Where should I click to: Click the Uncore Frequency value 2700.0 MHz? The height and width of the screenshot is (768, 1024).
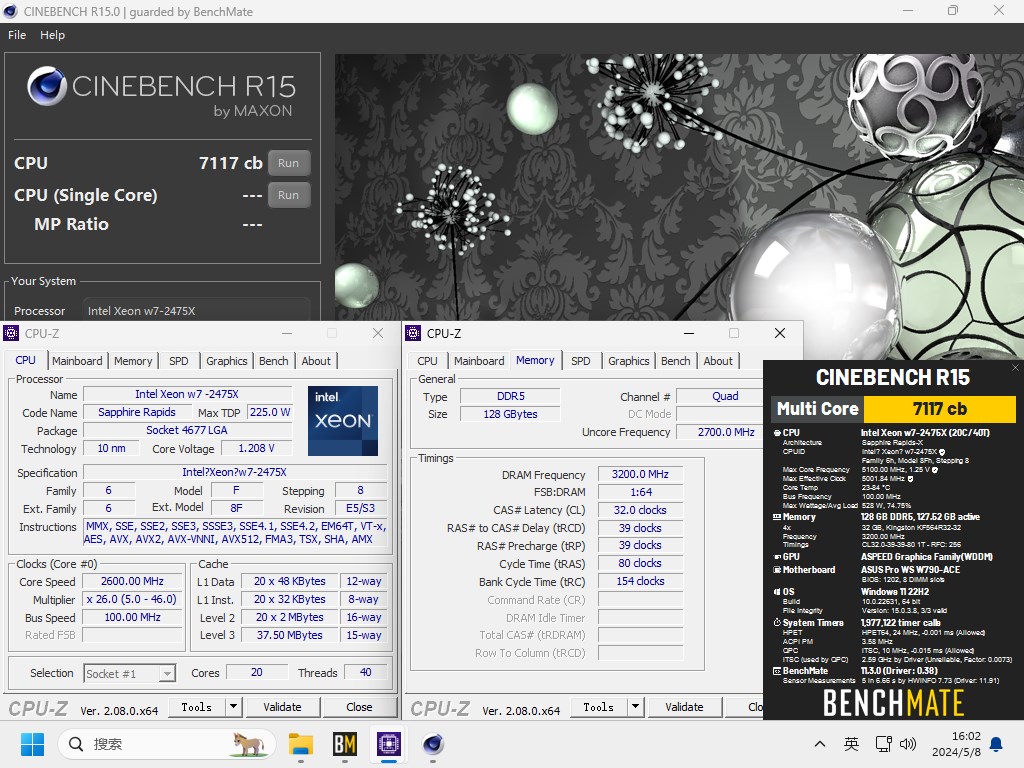(x=720, y=432)
